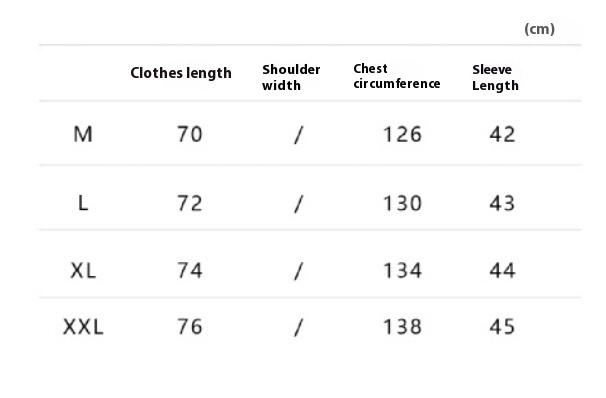Select sleeve length value 42
606x398 pixels.
[502, 134]
